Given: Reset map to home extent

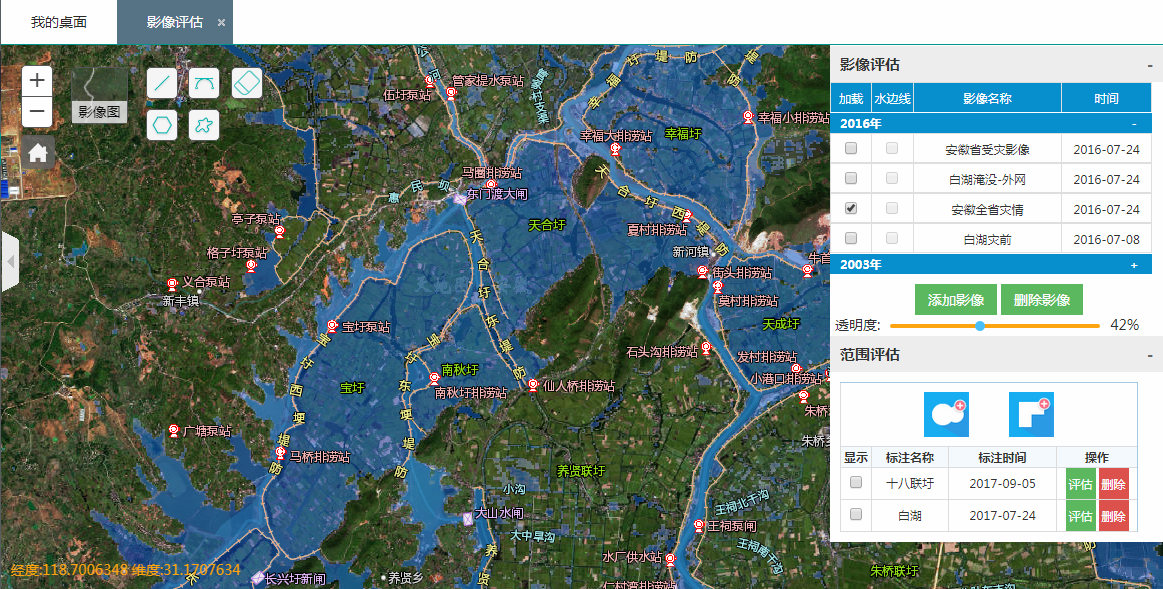Looking at the screenshot, I should (x=38, y=153).
